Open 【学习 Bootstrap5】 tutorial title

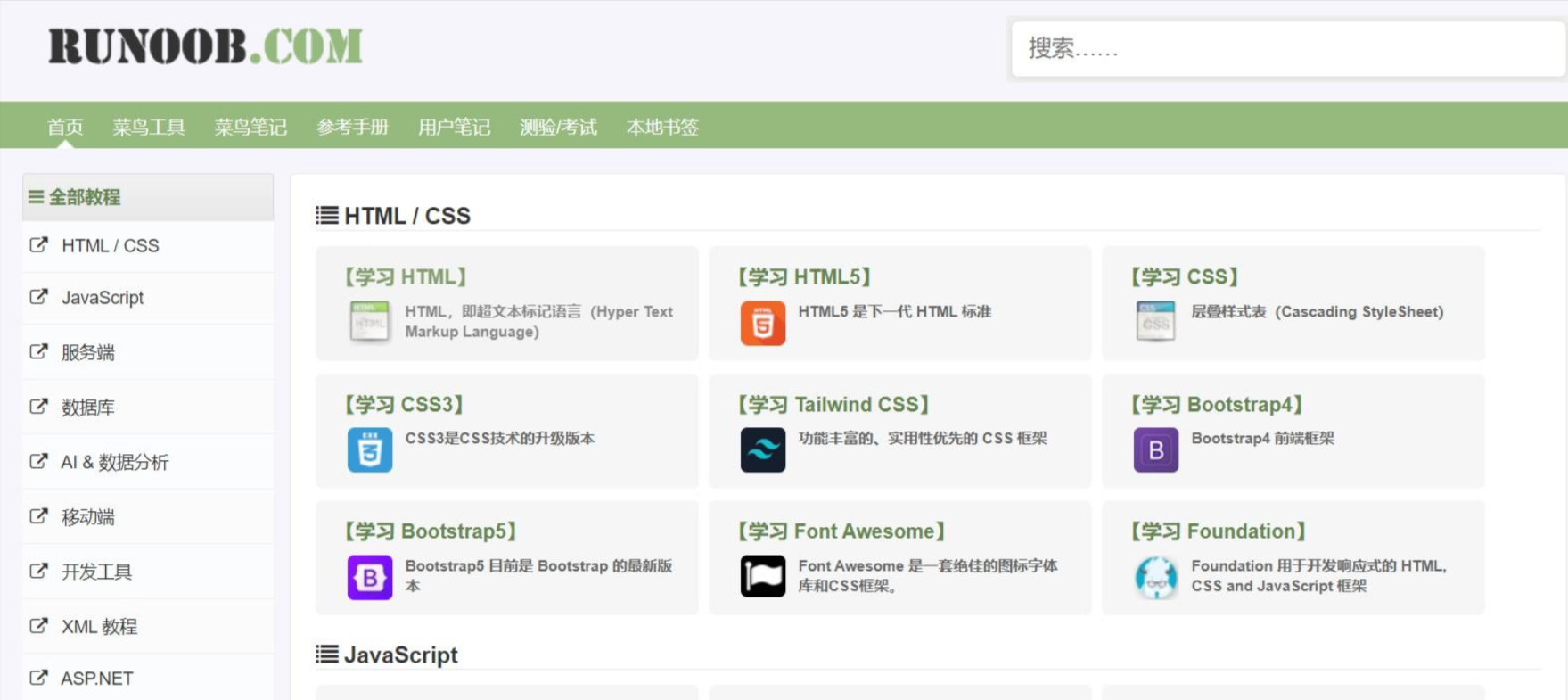click(x=431, y=531)
